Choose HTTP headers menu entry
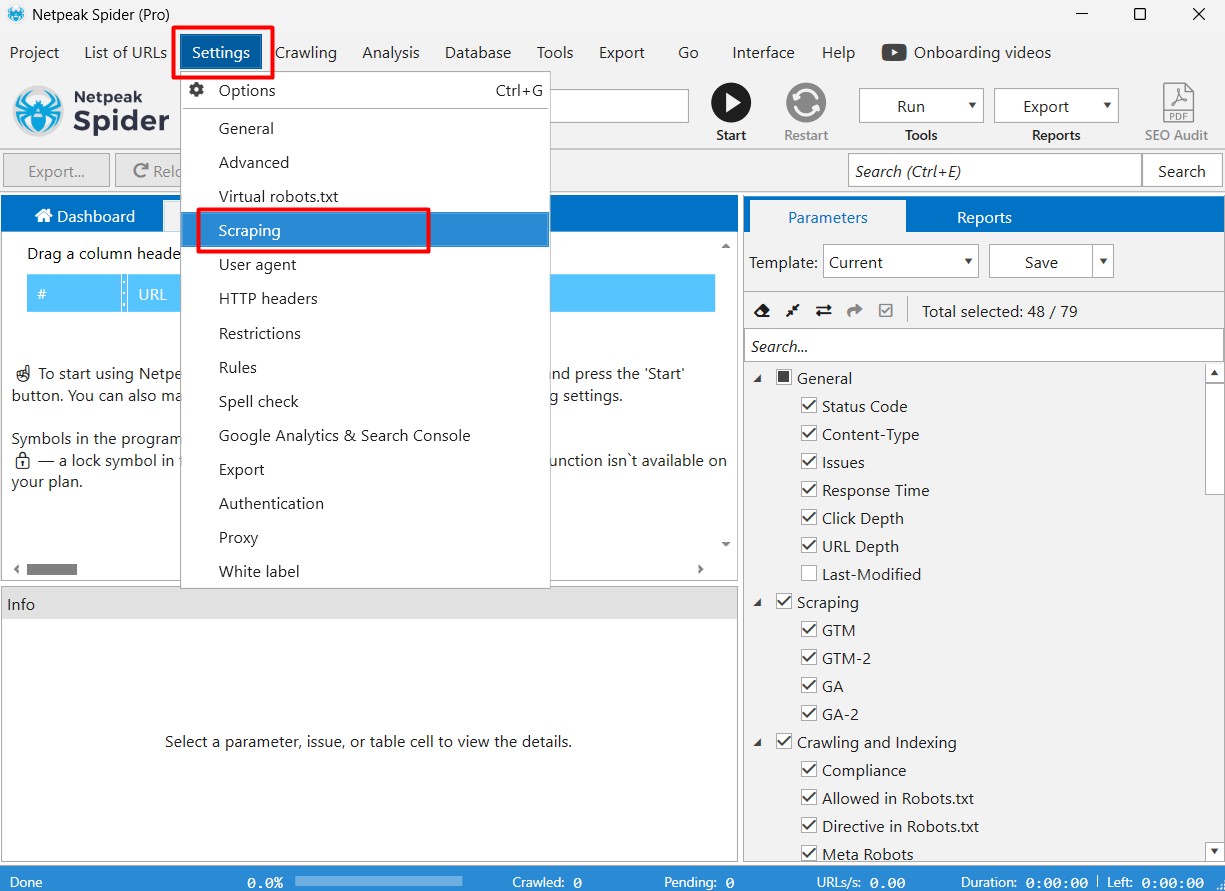 (x=365, y=298)
